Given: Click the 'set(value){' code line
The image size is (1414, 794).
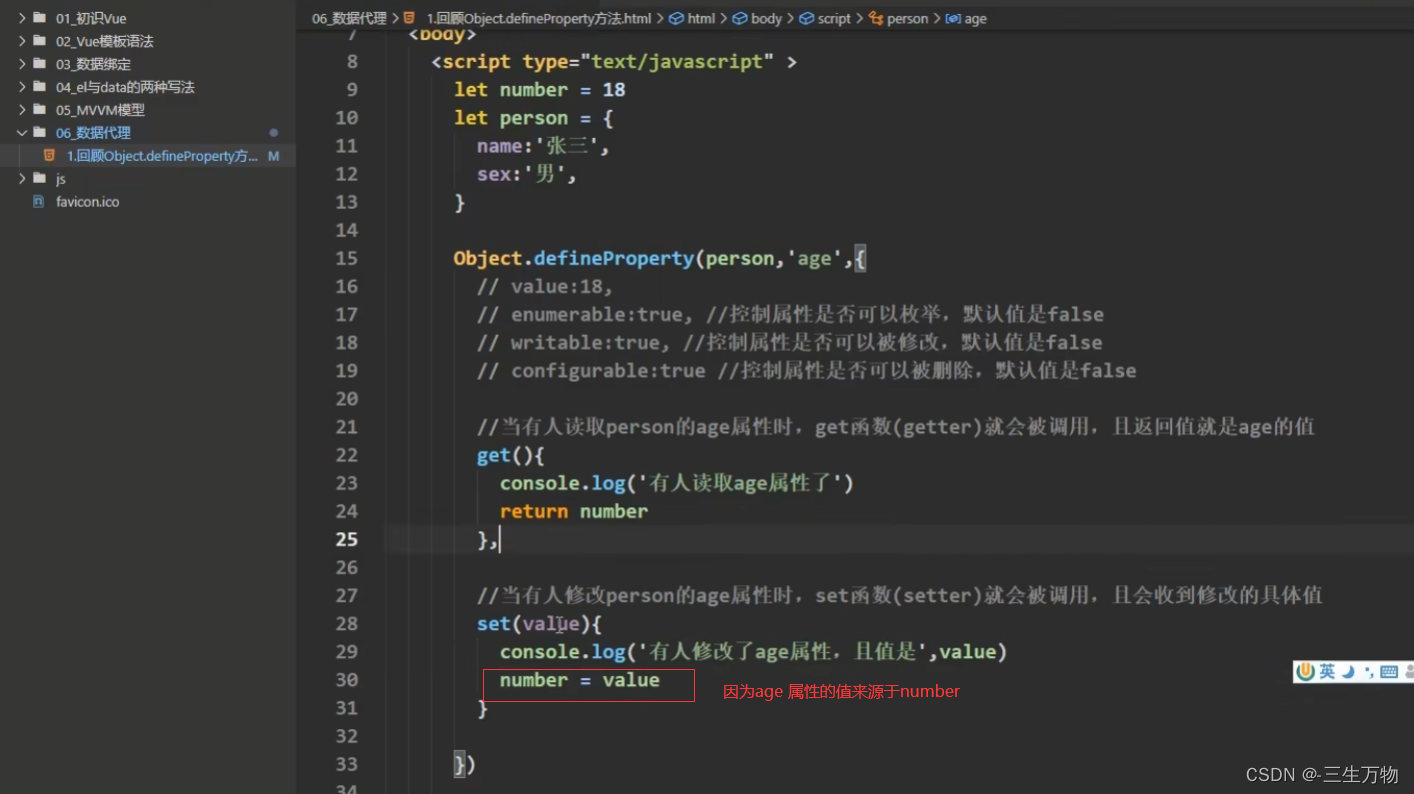Looking at the screenshot, I should (539, 624).
